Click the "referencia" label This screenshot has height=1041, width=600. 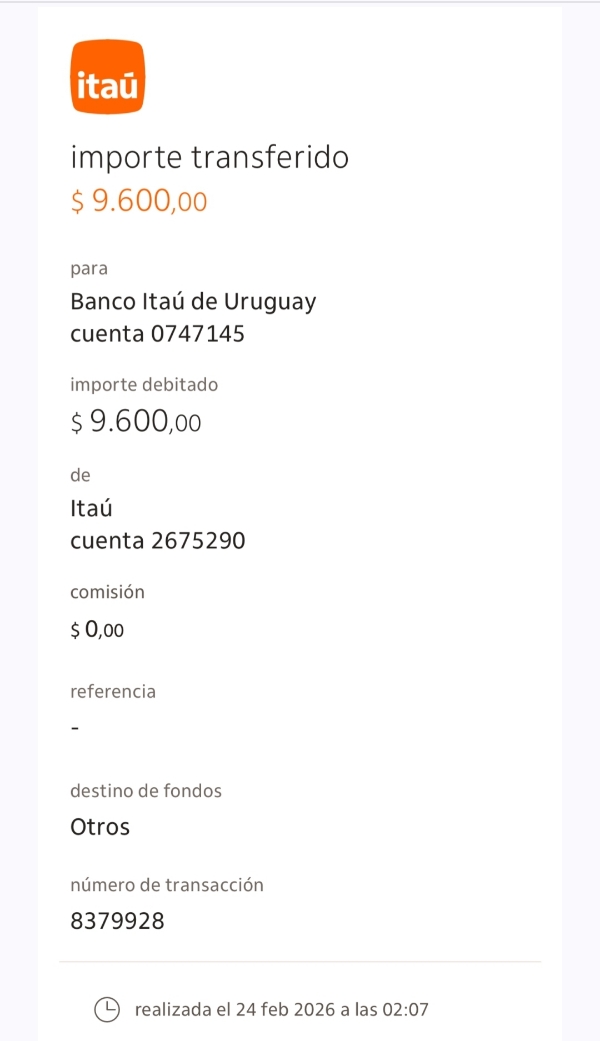[113, 691]
